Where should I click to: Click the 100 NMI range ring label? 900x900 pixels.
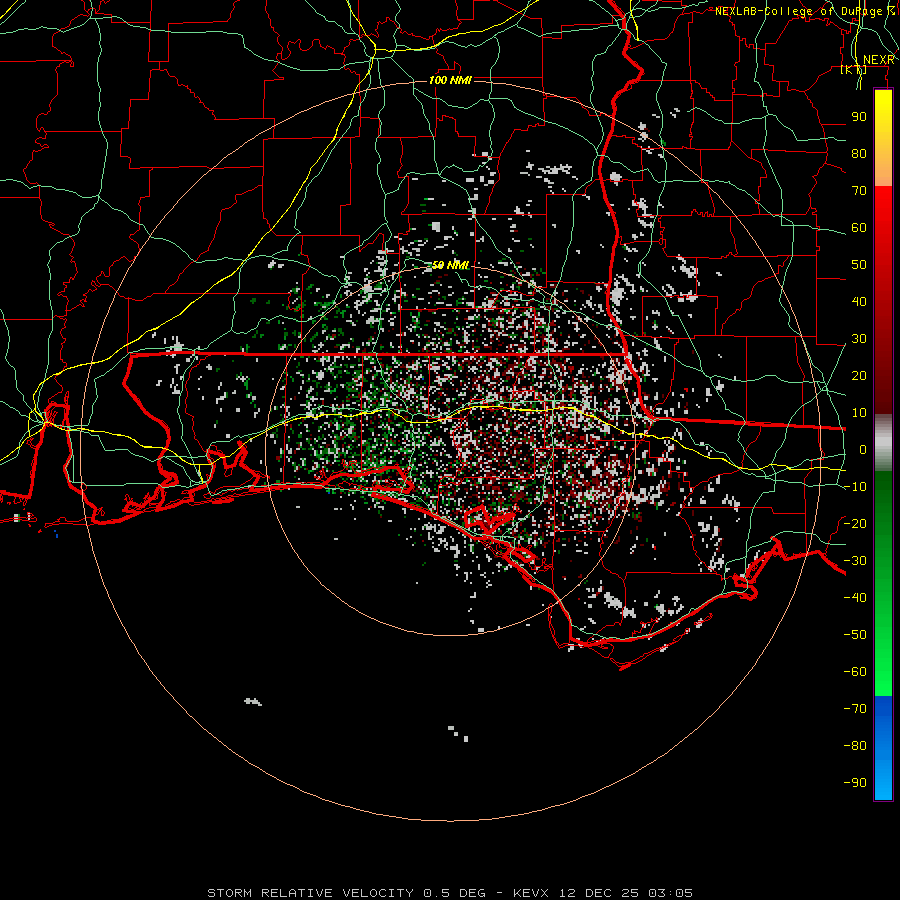[450, 80]
